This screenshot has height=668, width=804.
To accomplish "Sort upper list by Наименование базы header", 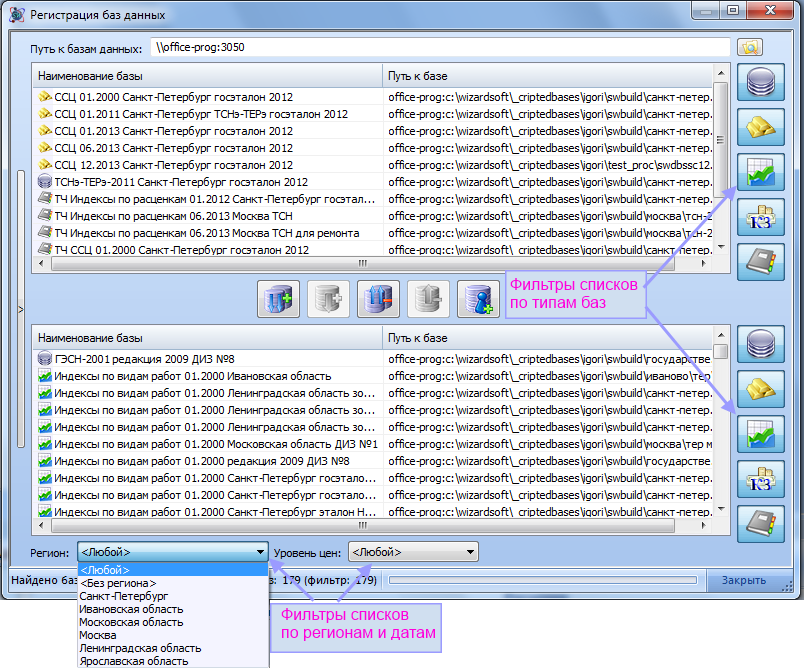I will click(207, 76).
